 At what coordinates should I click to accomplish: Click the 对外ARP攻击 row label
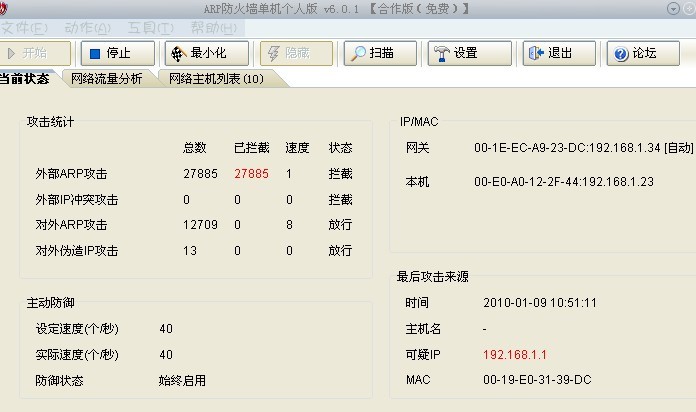71,225
